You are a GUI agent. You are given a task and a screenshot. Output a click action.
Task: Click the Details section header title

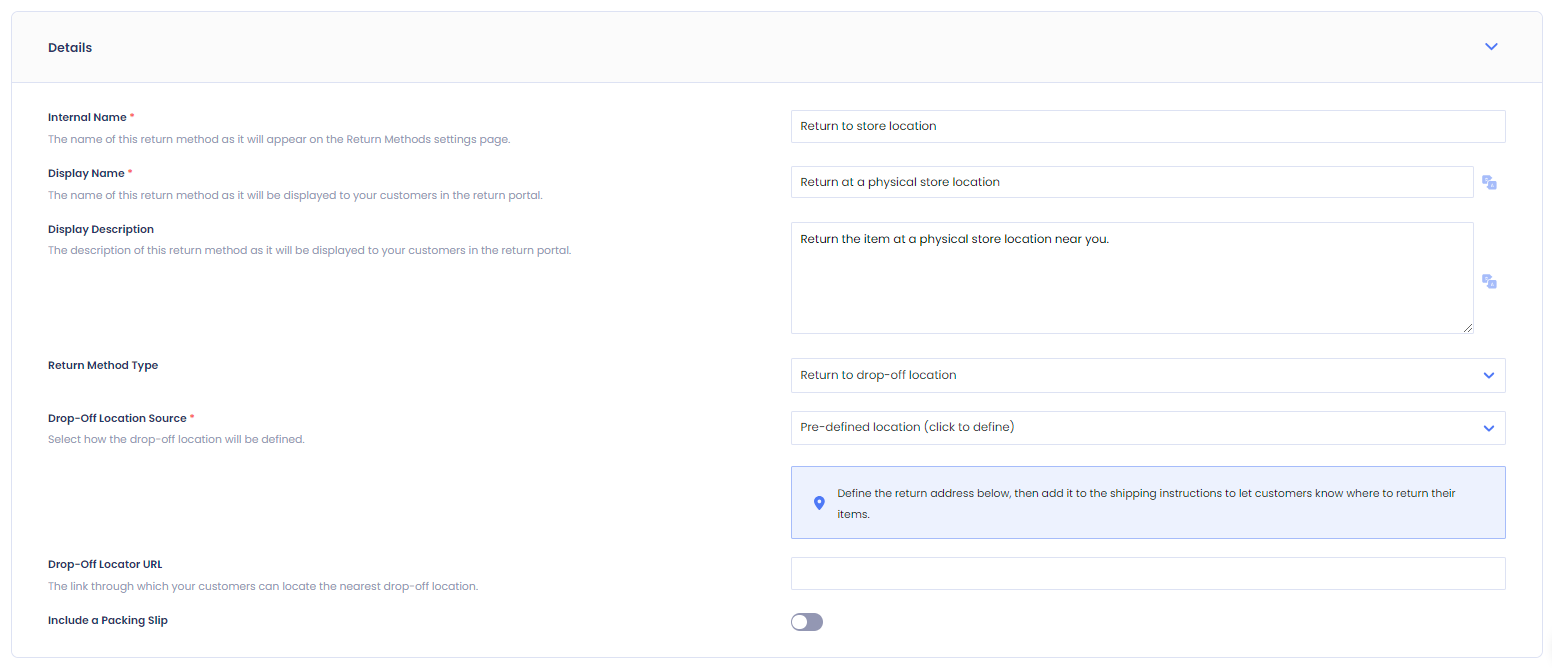(70, 48)
